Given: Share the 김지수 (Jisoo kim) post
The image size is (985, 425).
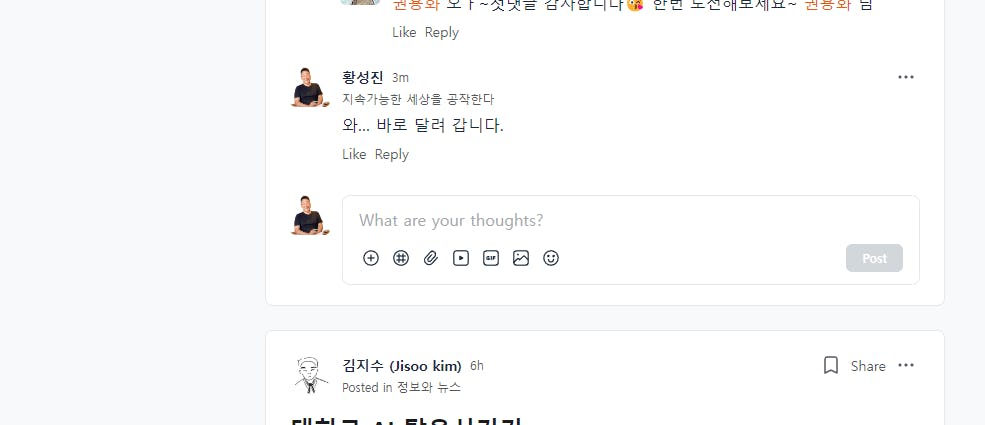Looking at the screenshot, I should click(x=868, y=366).
